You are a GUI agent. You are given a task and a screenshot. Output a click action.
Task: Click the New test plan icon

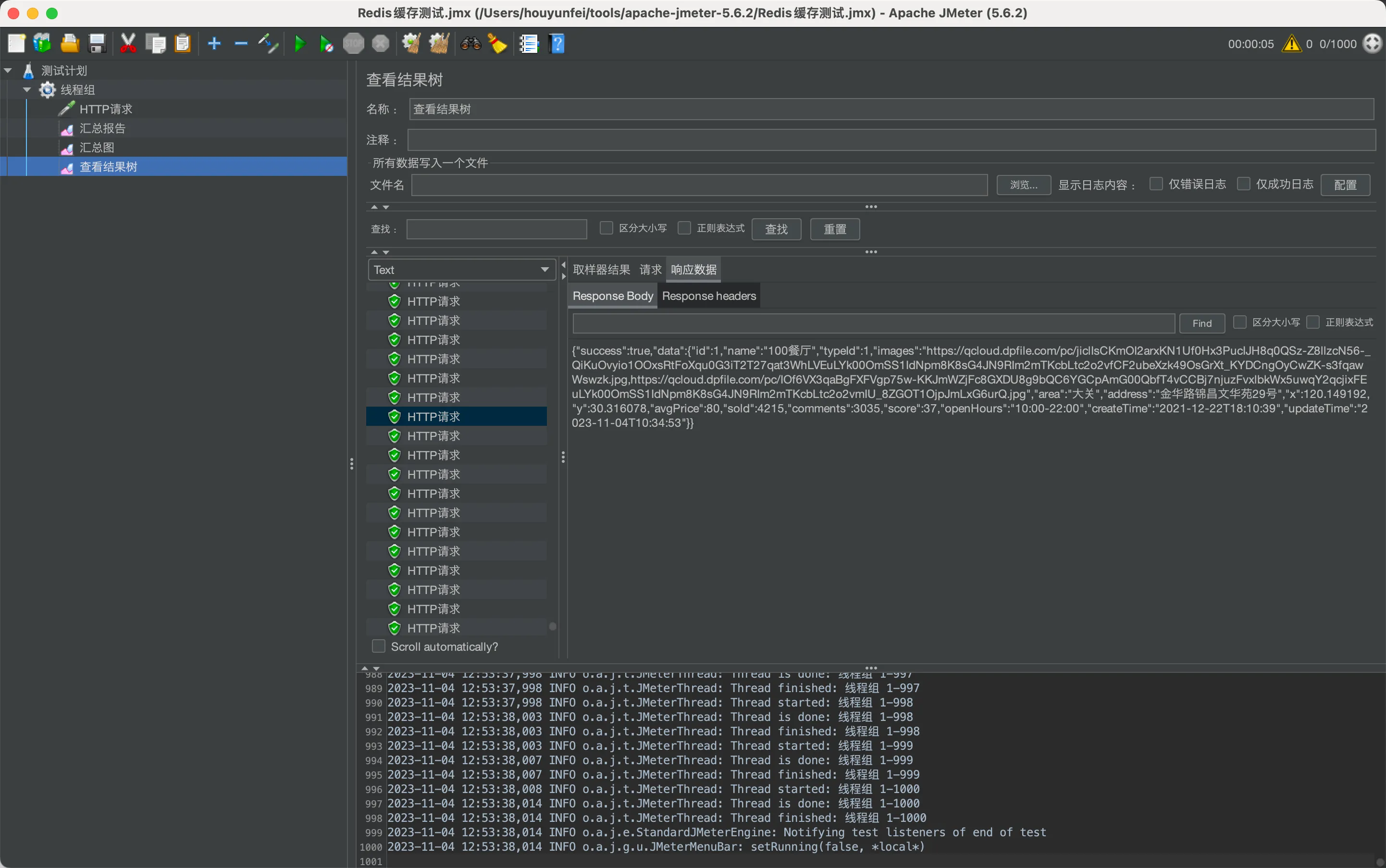point(16,44)
